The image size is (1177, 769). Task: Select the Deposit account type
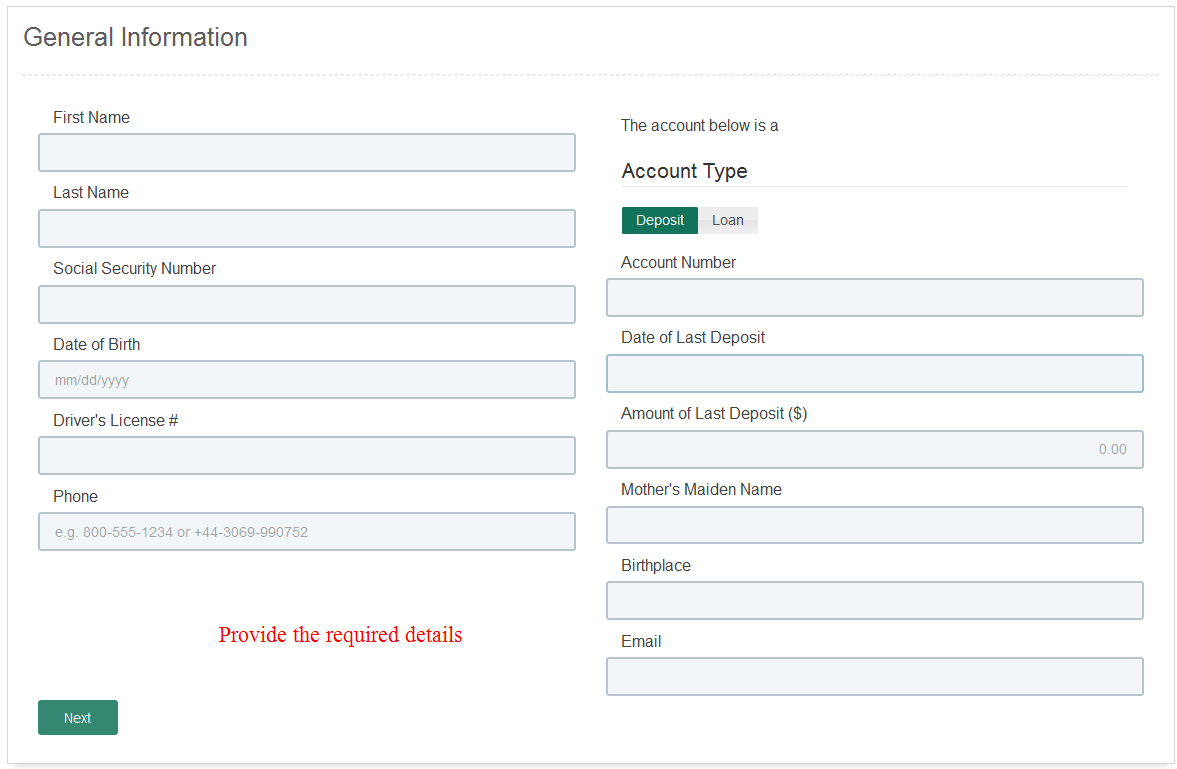point(660,220)
